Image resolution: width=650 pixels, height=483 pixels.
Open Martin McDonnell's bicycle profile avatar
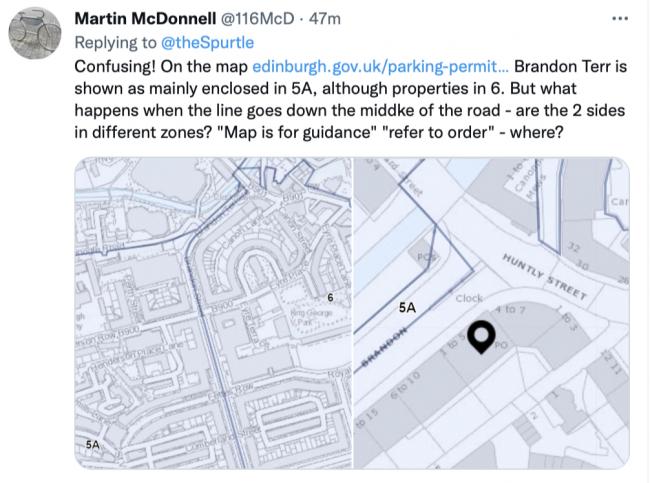coord(35,33)
